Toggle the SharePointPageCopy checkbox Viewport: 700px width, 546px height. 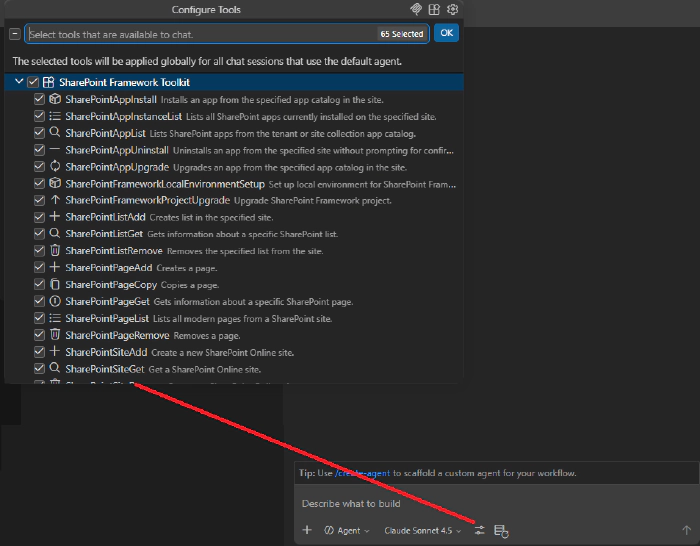pyautogui.click(x=39, y=284)
